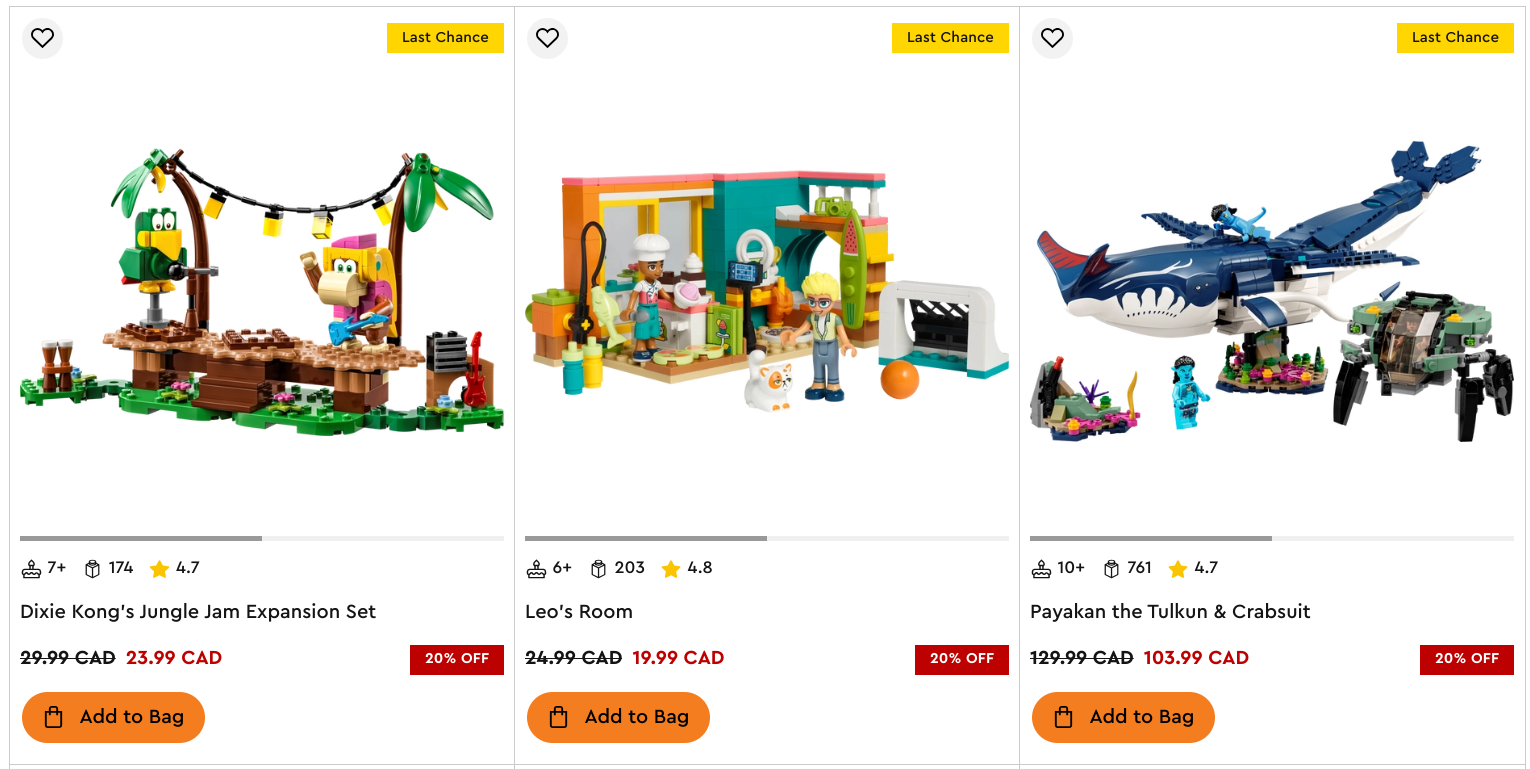Add Payakan the Tulkun & Crabsuit to bag
The width and height of the screenshot is (1530, 769).
tap(1123, 717)
